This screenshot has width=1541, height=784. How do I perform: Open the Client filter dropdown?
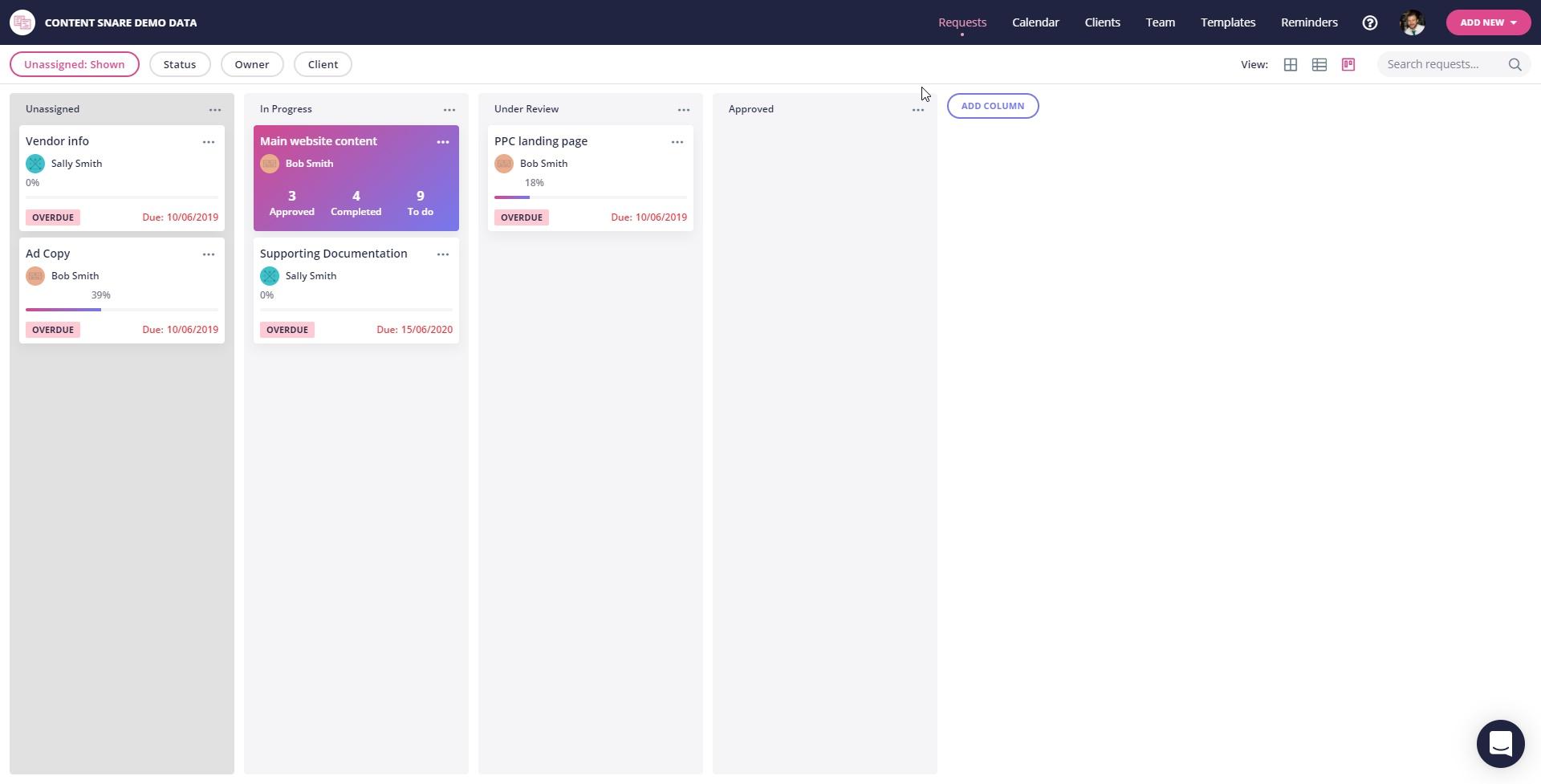[323, 64]
